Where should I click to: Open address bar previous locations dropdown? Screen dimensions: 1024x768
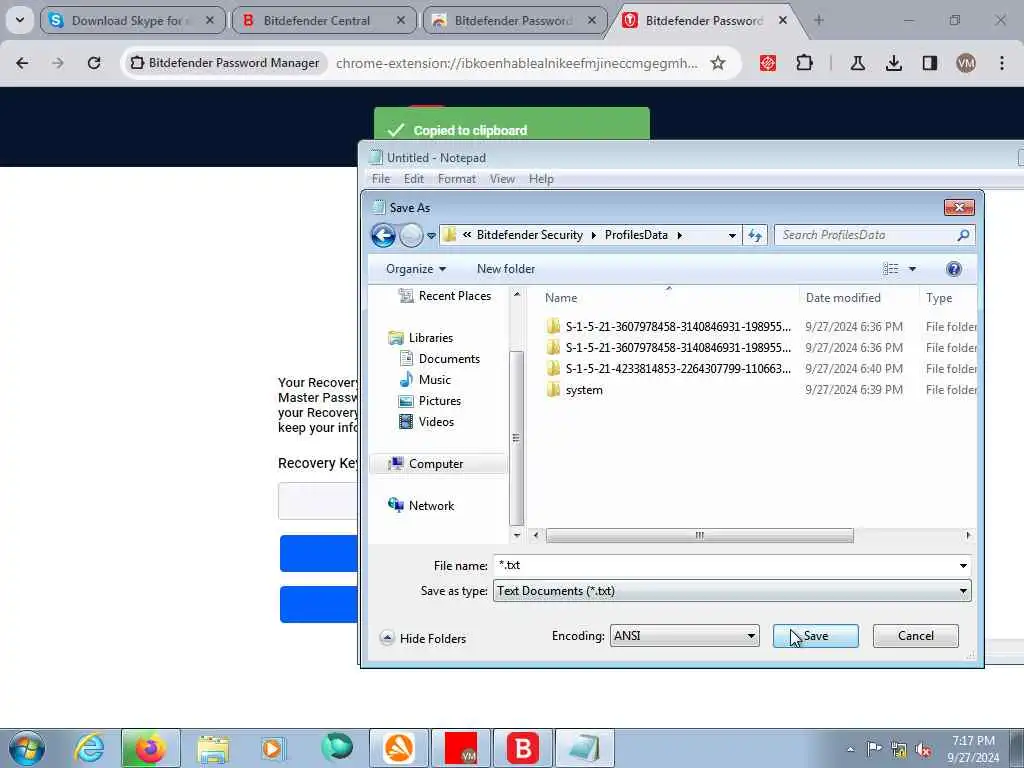(732, 235)
